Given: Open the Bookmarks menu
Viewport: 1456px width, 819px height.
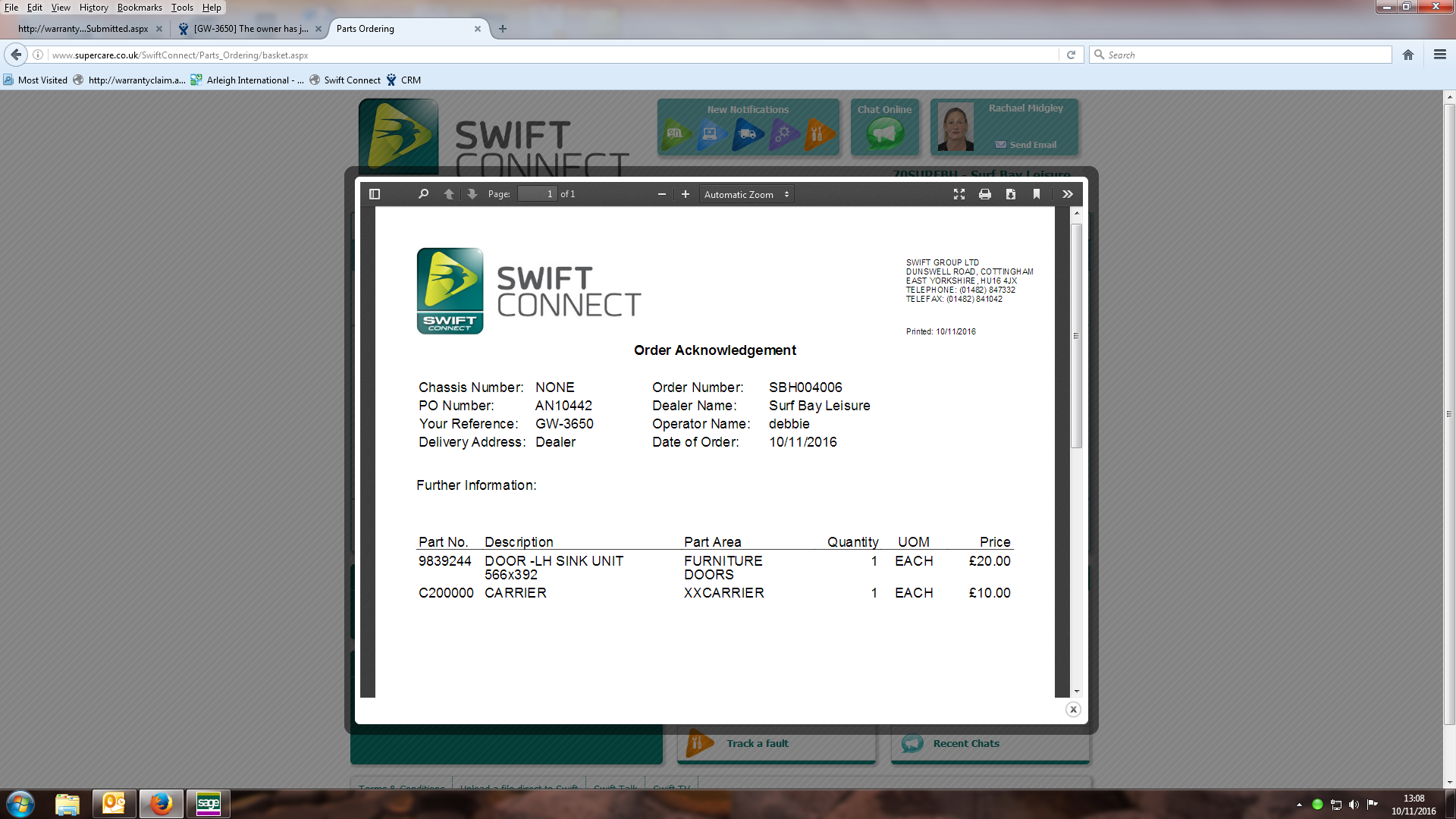Looking at the screenshot, I should pos(140,8).
